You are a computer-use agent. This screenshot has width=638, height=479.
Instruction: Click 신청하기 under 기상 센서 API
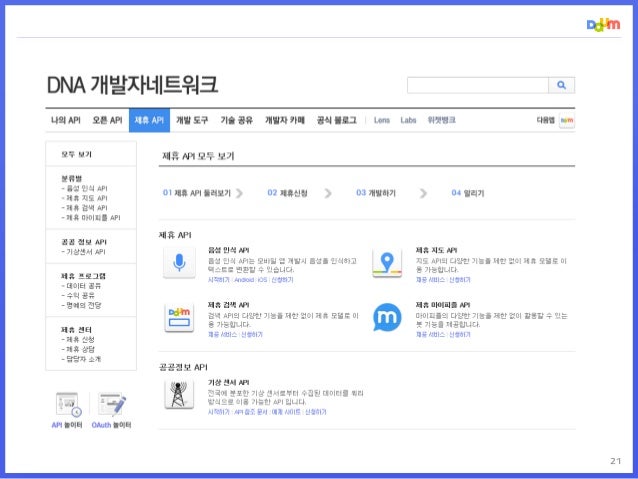tap(316, 412)
